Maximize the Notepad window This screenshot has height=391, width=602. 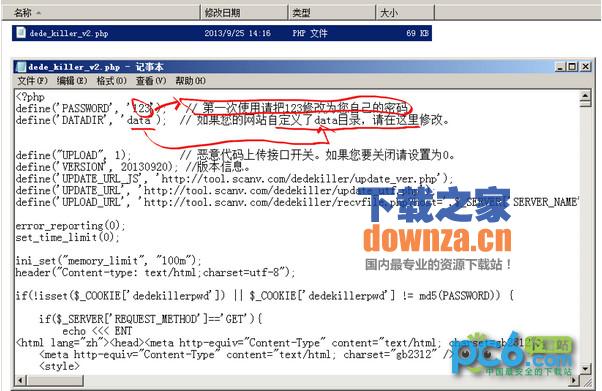tap(572, 67)
